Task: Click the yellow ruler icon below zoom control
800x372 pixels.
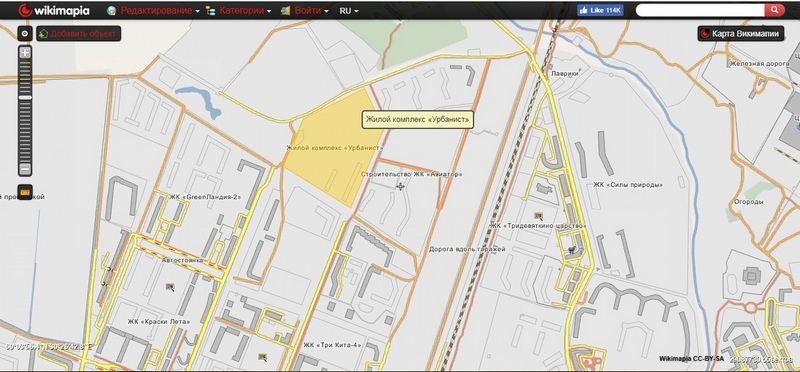Action: pyautogui.click(x=25, y=192)
